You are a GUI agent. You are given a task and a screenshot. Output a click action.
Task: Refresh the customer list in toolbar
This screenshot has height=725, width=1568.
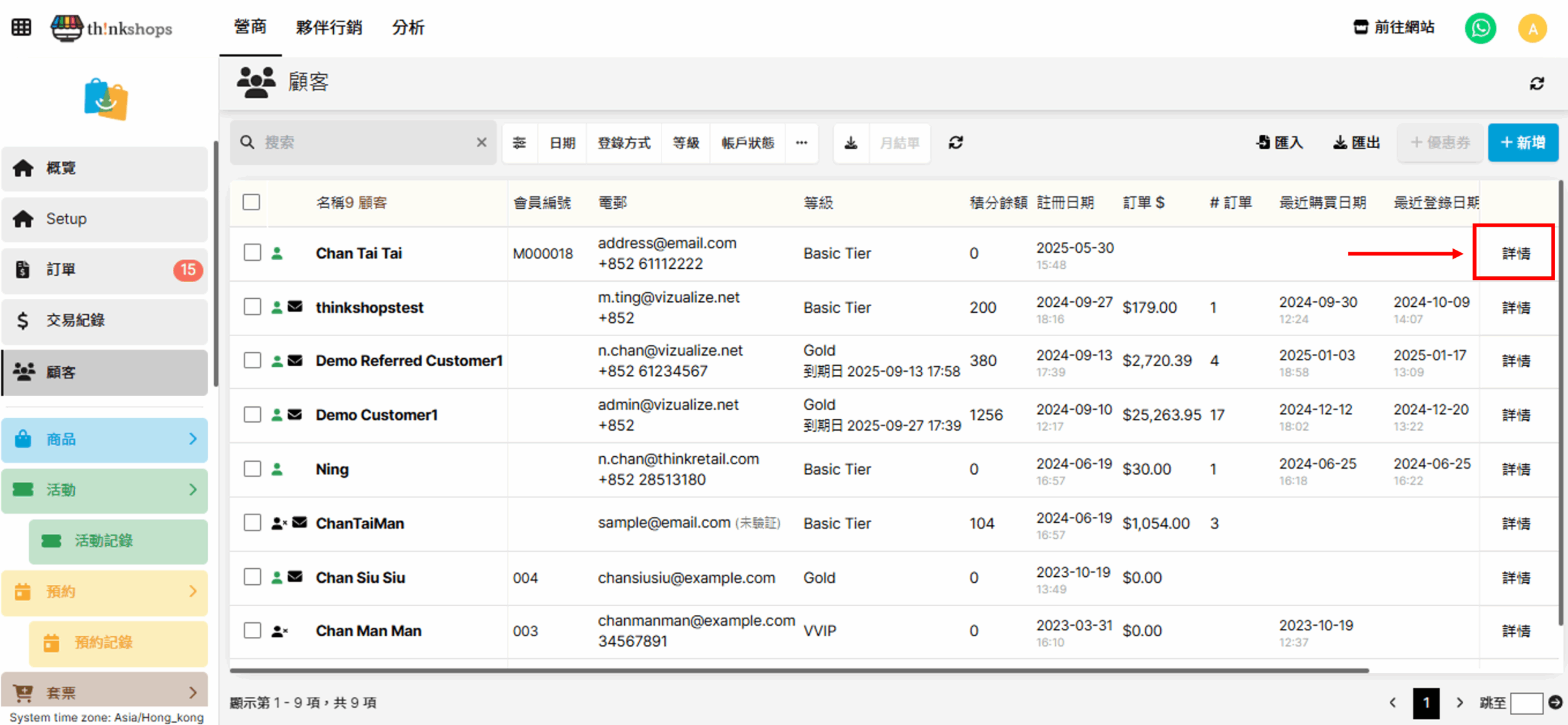coord(956,143)
